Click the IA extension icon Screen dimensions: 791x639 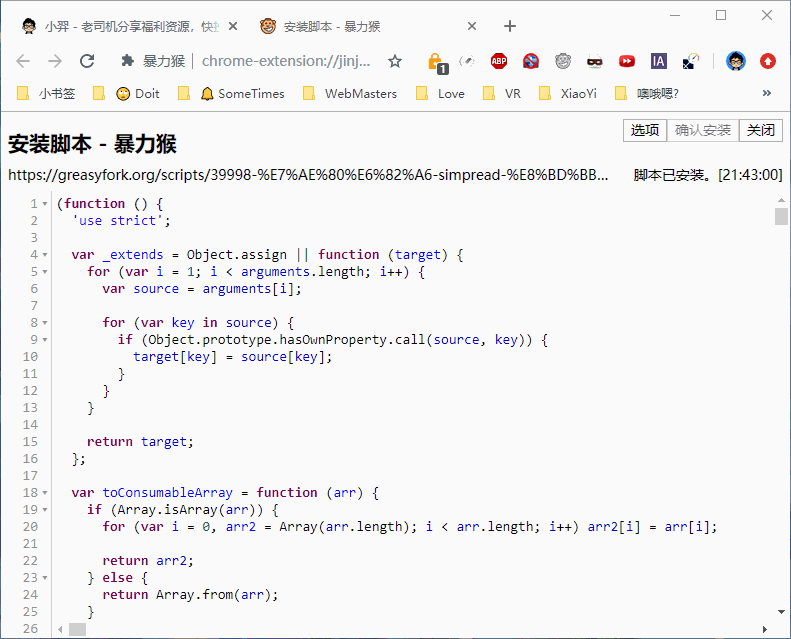(x=658, y=61)
